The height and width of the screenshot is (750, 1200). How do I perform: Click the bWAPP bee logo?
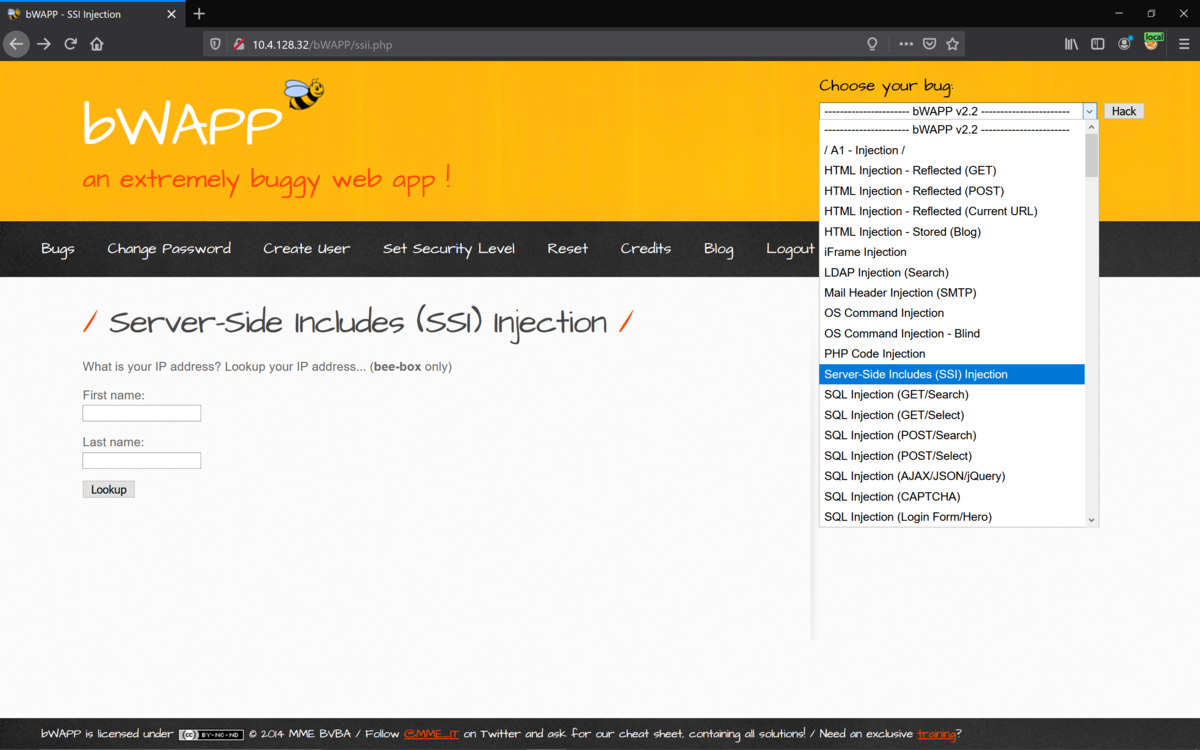tap(303, 94)
